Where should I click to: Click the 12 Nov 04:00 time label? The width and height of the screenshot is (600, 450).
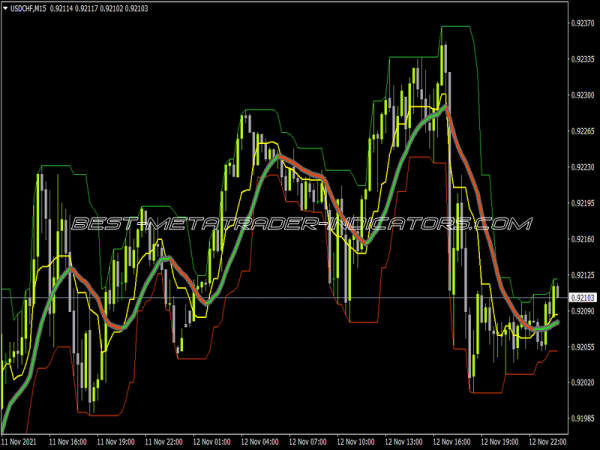259,442
